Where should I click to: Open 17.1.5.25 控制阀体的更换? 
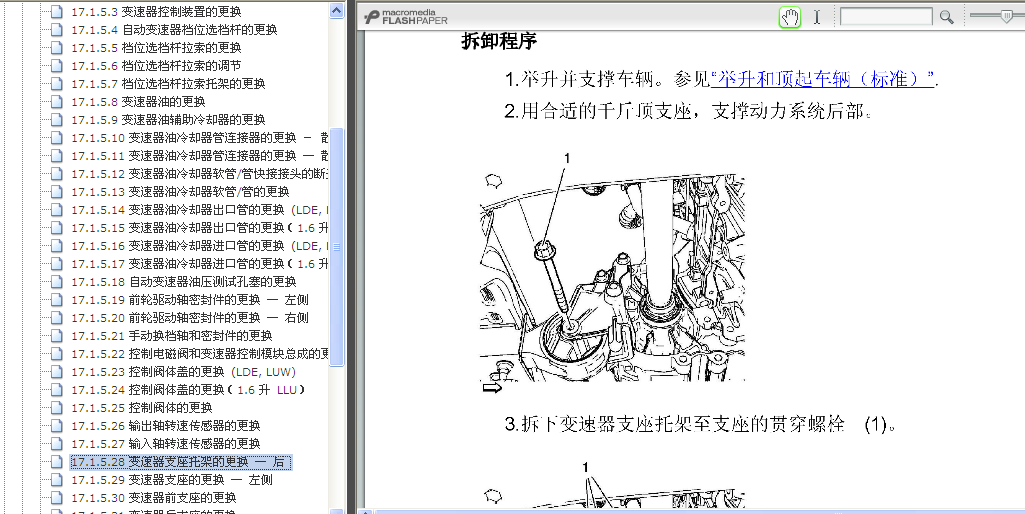coord(141,408)
